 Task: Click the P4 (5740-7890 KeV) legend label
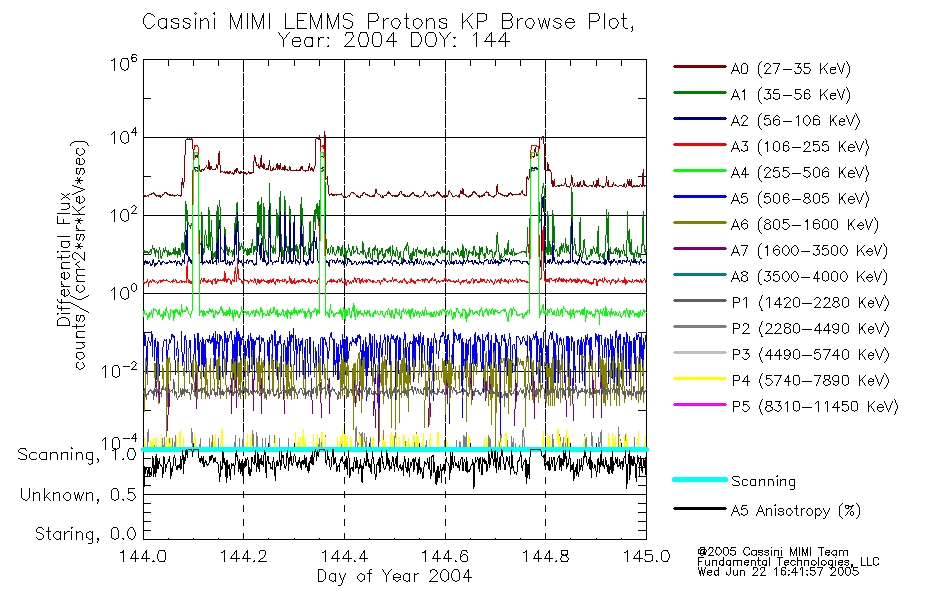coord(810,381)
